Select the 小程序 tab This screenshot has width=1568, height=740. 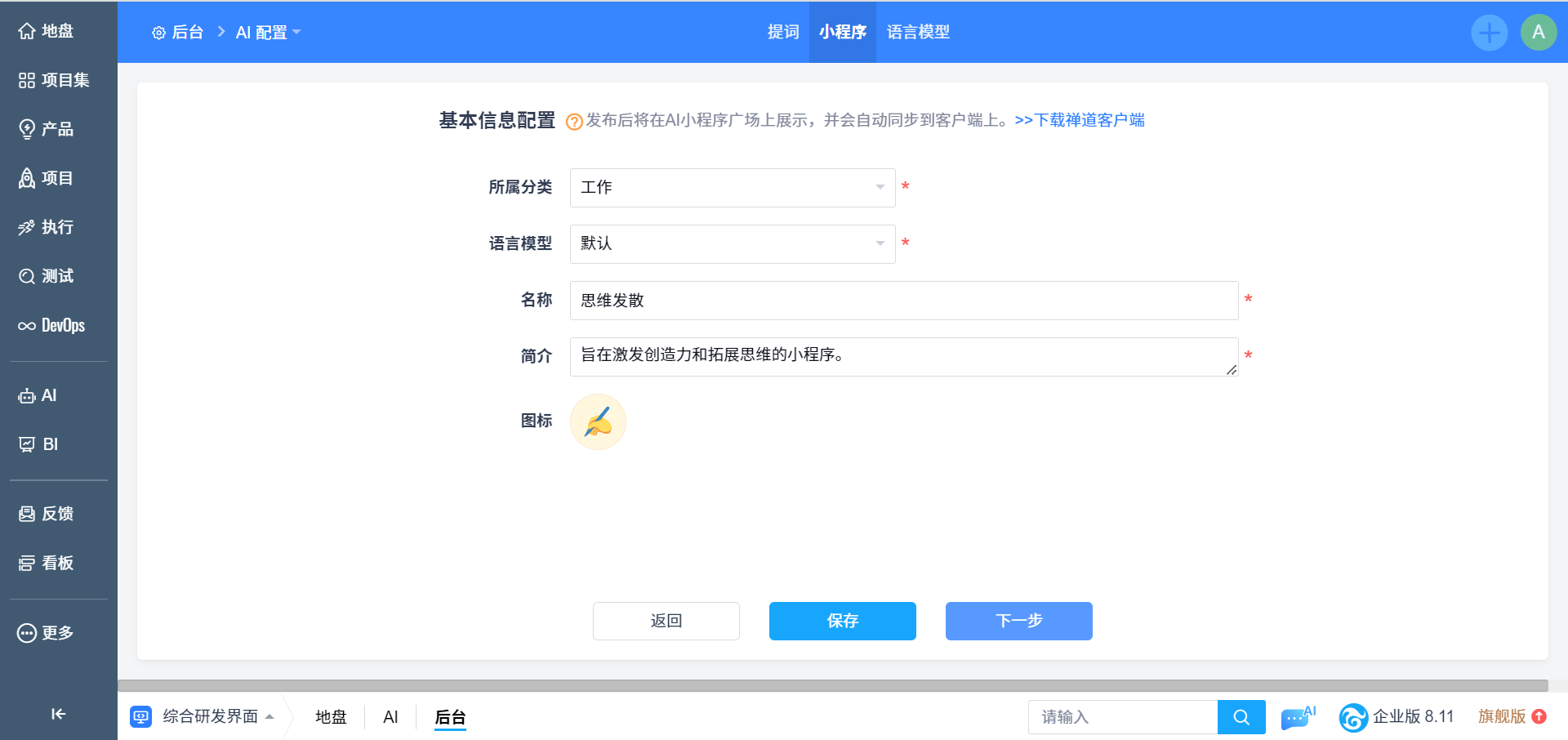click(842, 32)
